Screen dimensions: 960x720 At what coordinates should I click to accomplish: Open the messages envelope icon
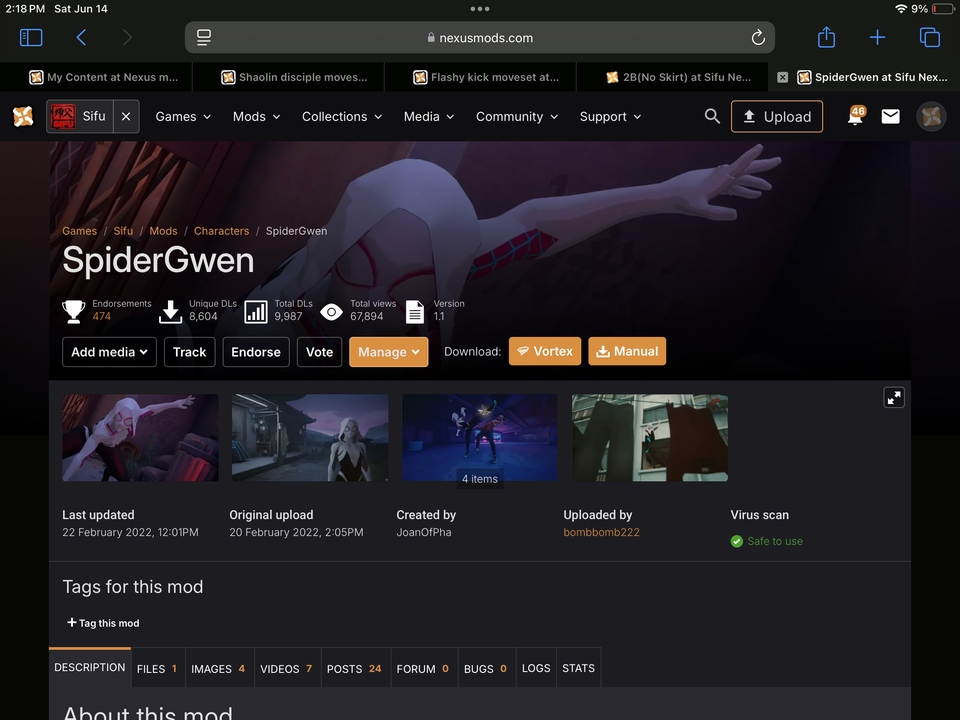pos(890,117)
